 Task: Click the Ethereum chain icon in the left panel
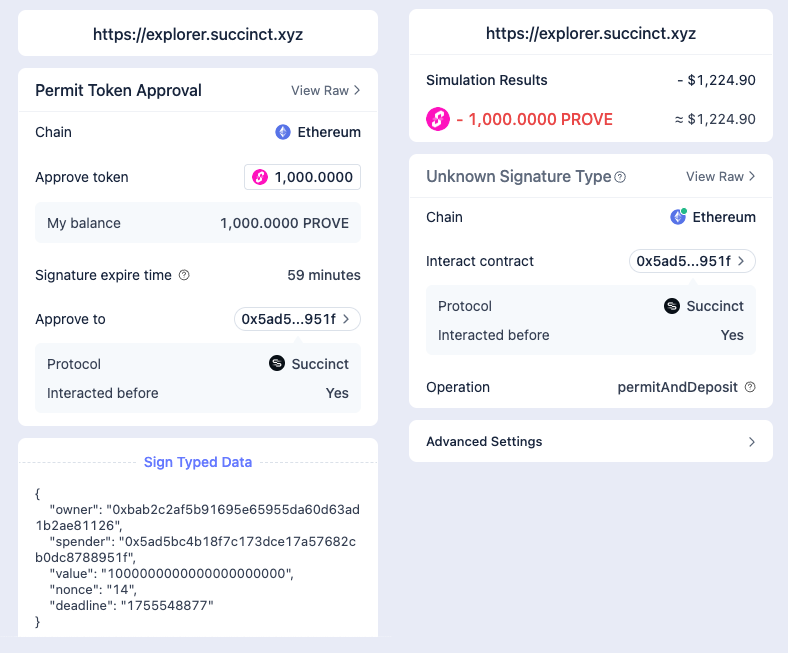pyautogui.click(x=283, y=132)
